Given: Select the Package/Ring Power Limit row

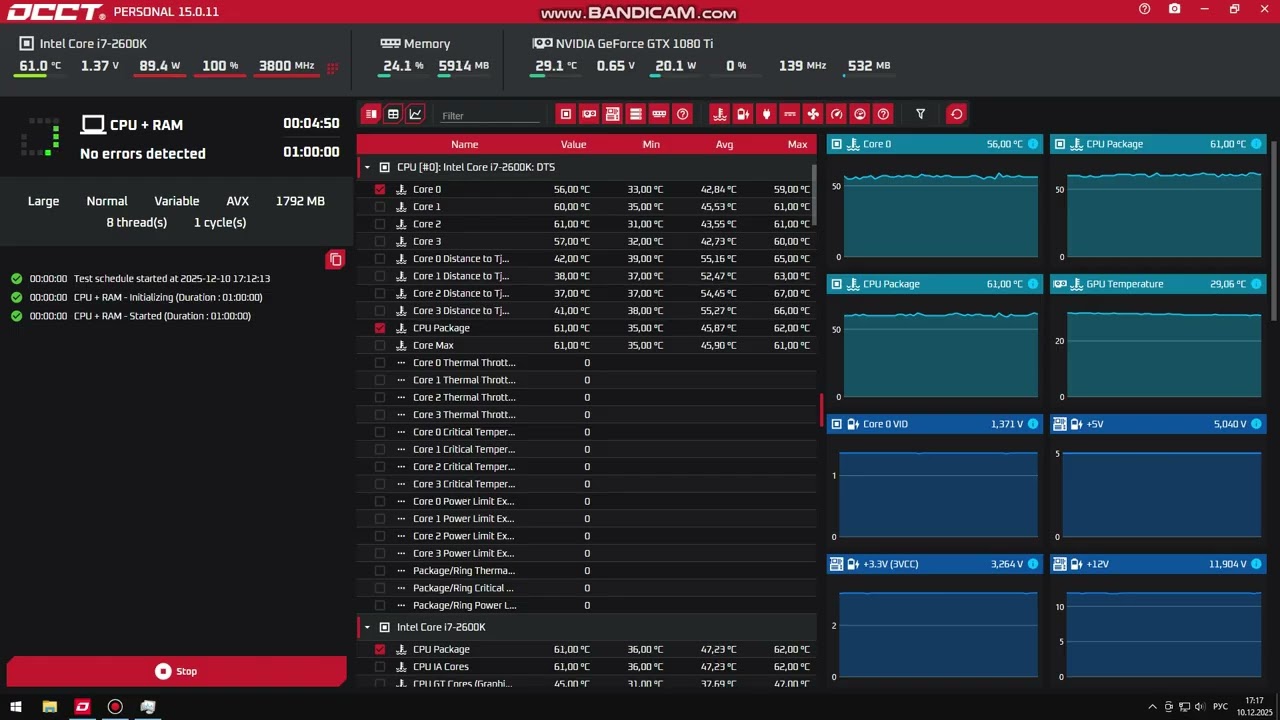Looking at the screenshot, I should 586,605.
